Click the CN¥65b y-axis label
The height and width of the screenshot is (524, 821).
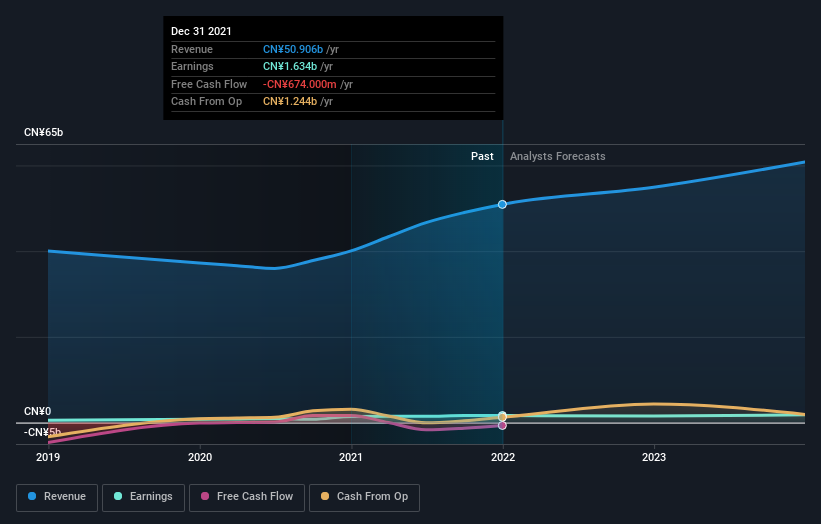(x=43, y=132)
